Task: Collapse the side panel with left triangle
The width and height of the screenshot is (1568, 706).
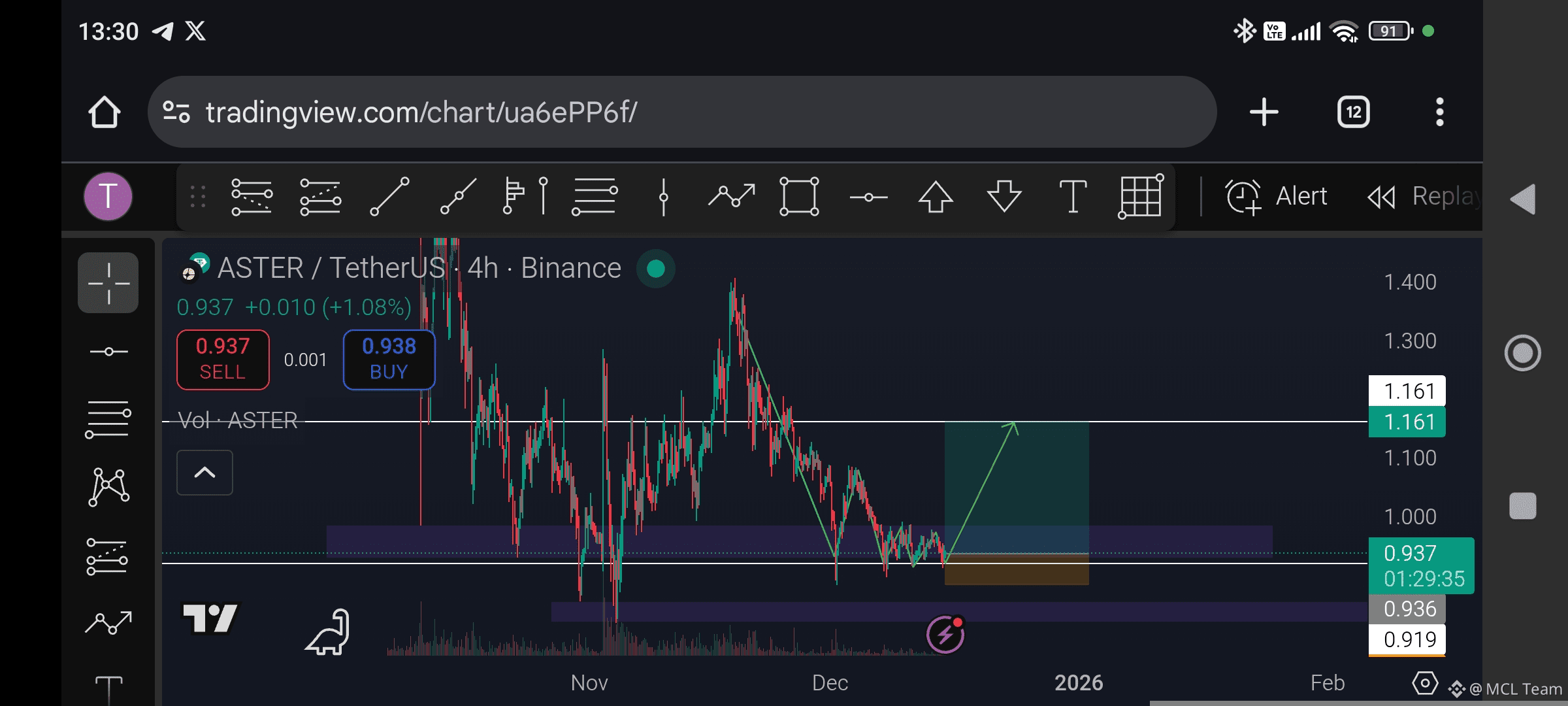Action: click(x=1522, y=199)
